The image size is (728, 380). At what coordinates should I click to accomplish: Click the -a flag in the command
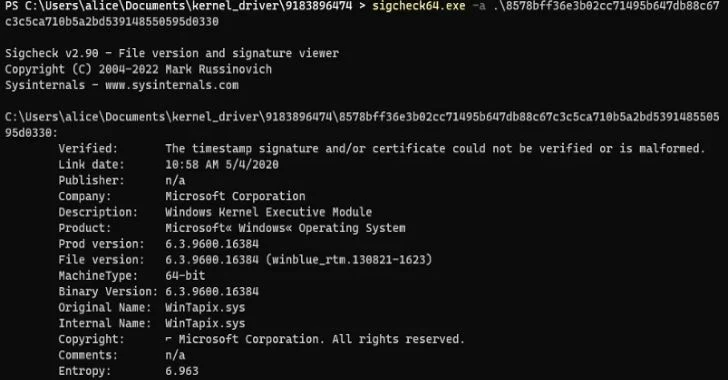[479, 7]
